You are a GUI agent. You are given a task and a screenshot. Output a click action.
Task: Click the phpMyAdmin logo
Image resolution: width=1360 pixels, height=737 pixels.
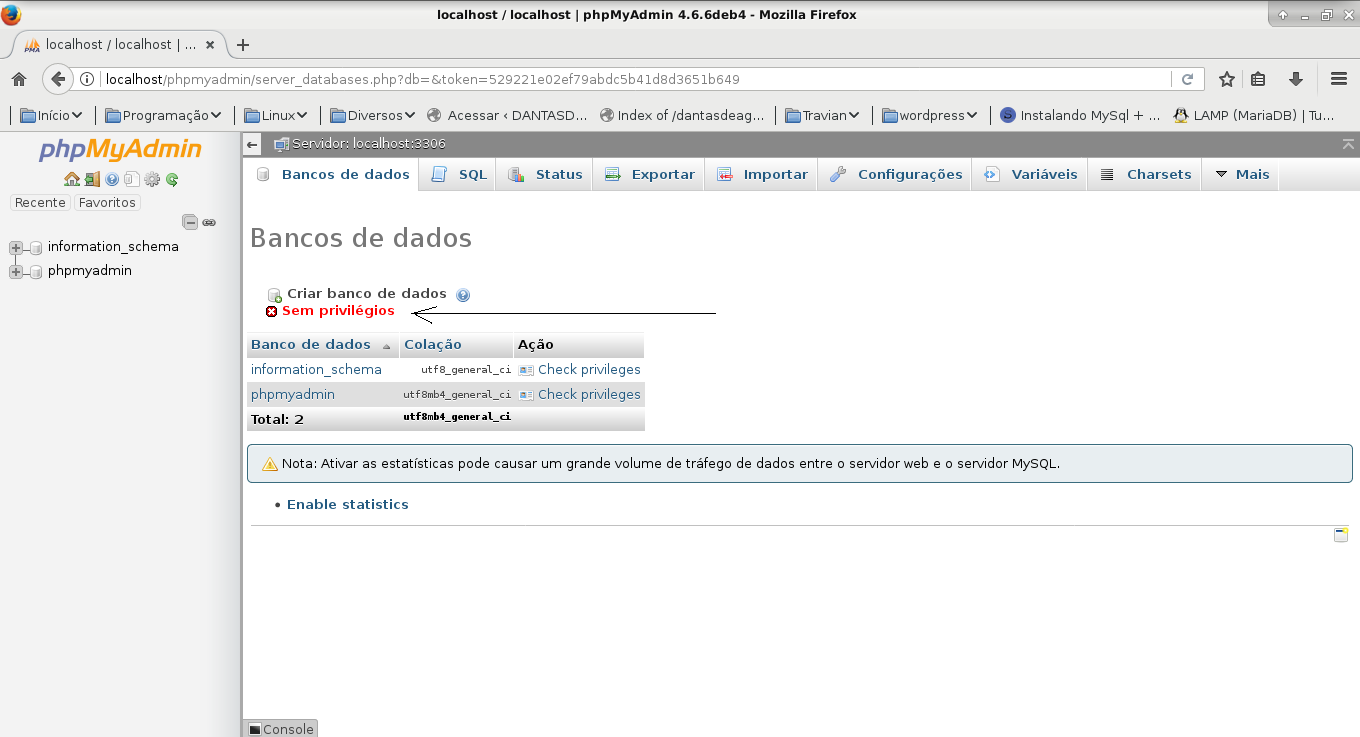coord(120,150)
